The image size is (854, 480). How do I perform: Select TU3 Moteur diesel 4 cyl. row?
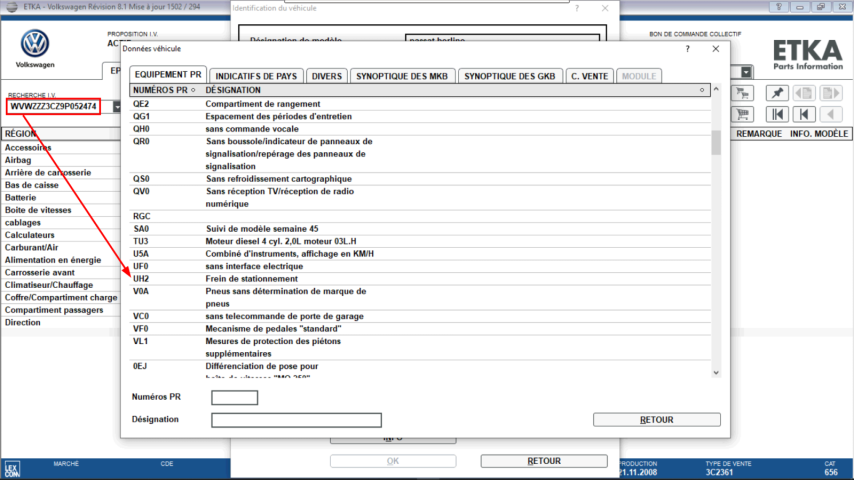(420, 241)
